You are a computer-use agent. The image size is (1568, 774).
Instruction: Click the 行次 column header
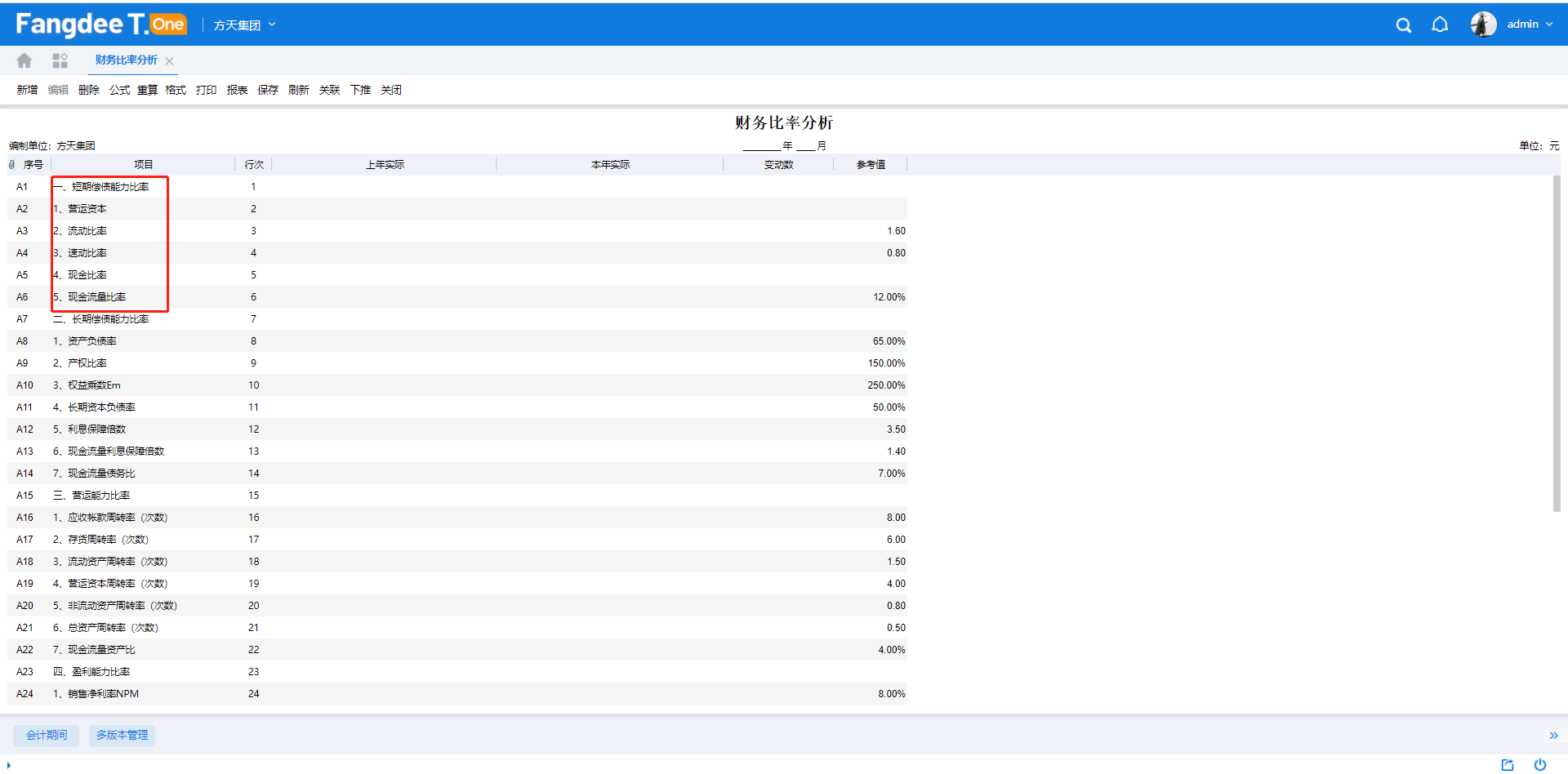pos(254,165)
